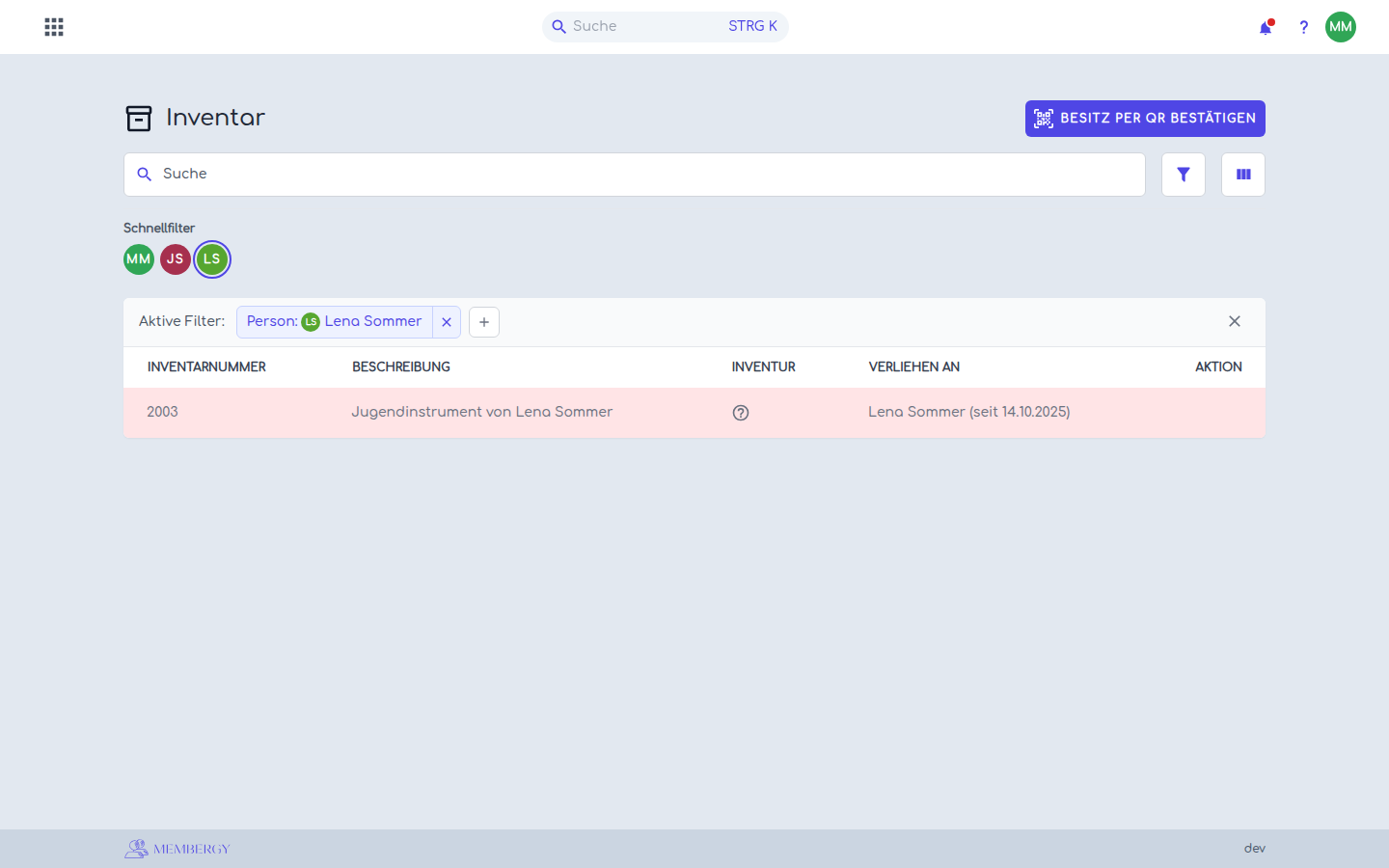Image resolution: width=1389 pixels, height=868 pixels.
Task: Open the notifications bell
Action: point(1266,27)
